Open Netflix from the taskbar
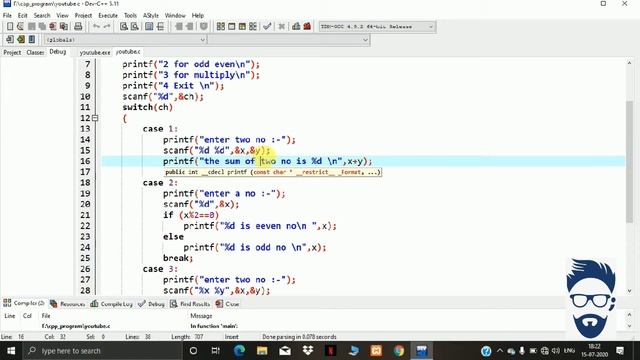 (331, 351)
